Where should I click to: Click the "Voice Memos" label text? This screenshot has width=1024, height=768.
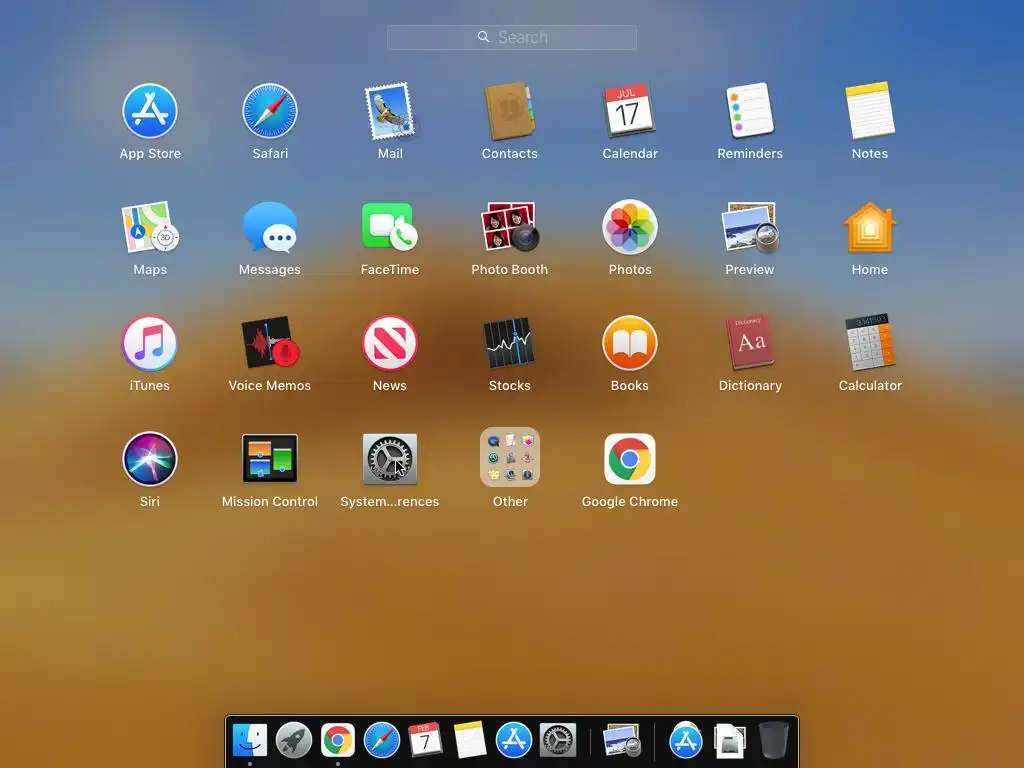coord(270,385)
